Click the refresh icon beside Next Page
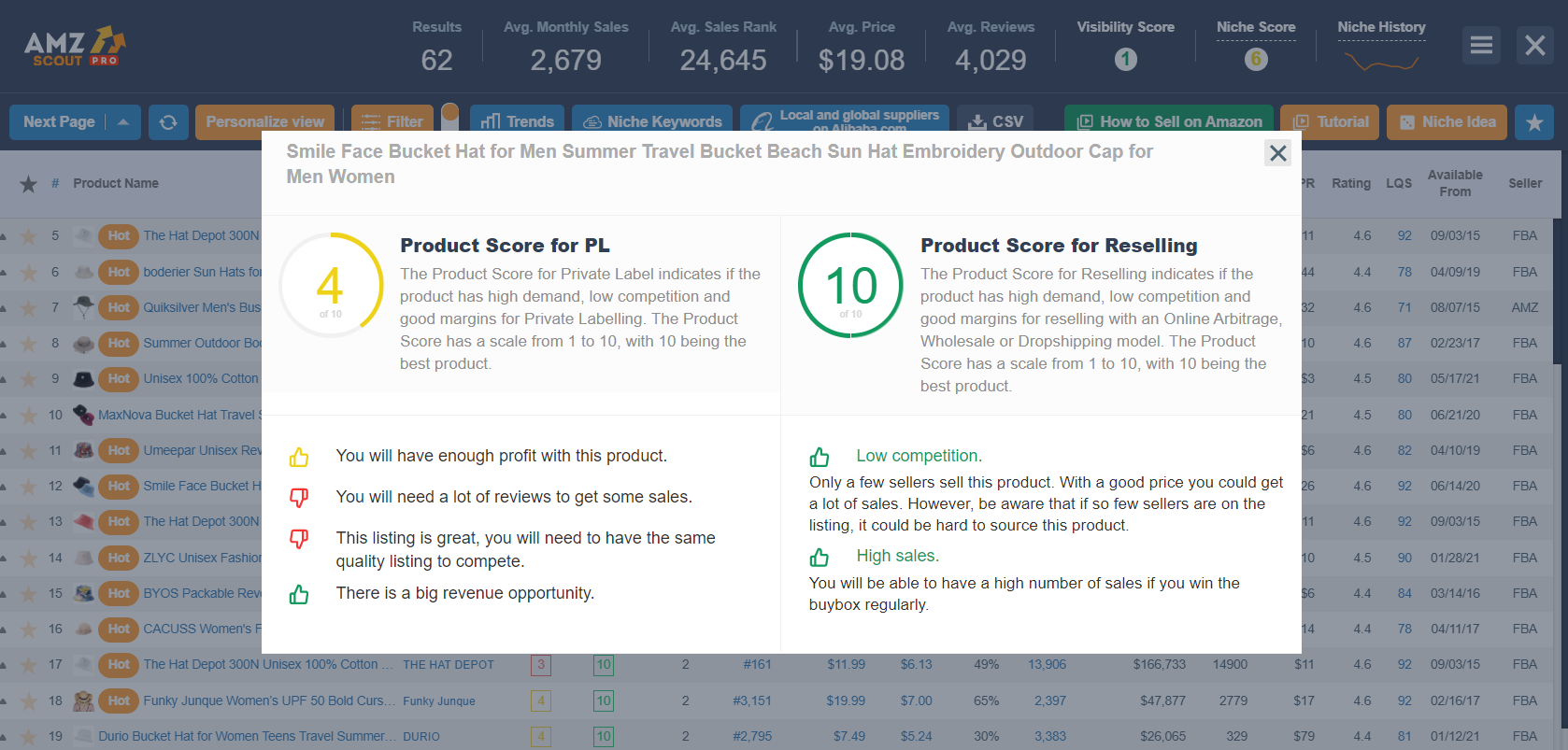Image resolution: width=1568 pixels, height=750 pixels. coord(168,122)
